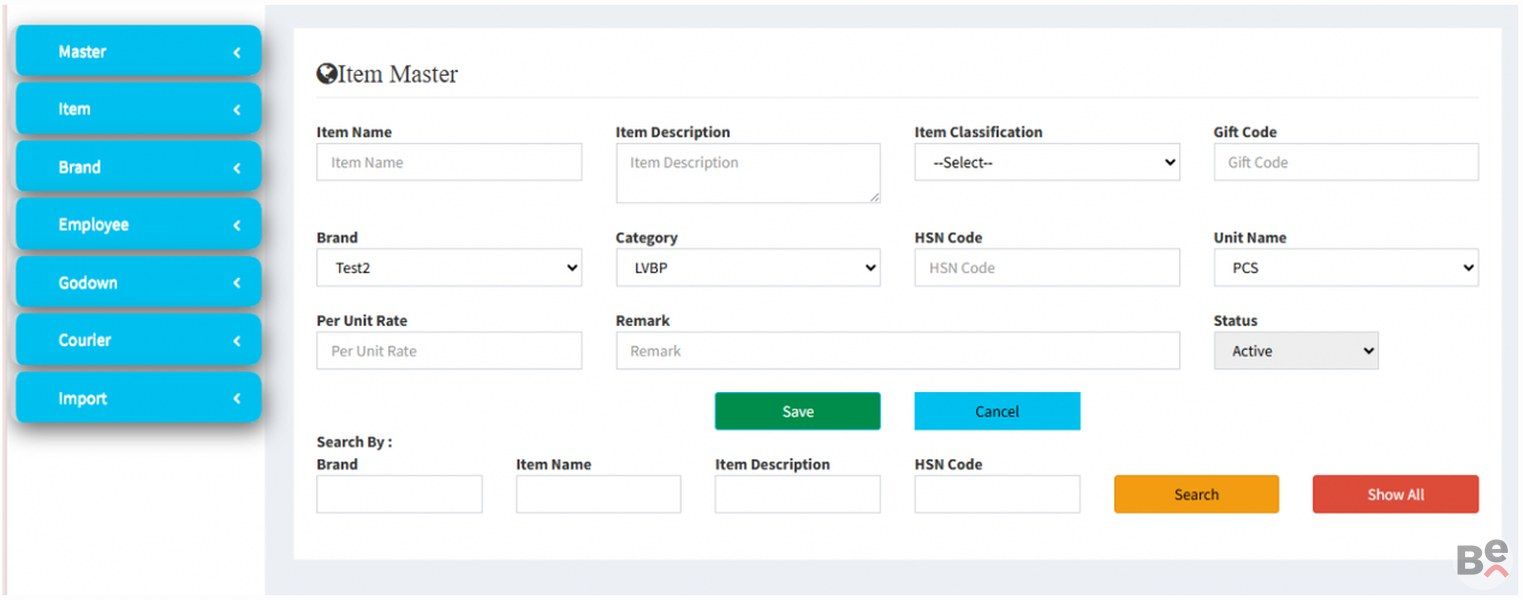Click the blue Cancel button
The width and height of the screenshot is (1523, 600).
click(996, 411)
